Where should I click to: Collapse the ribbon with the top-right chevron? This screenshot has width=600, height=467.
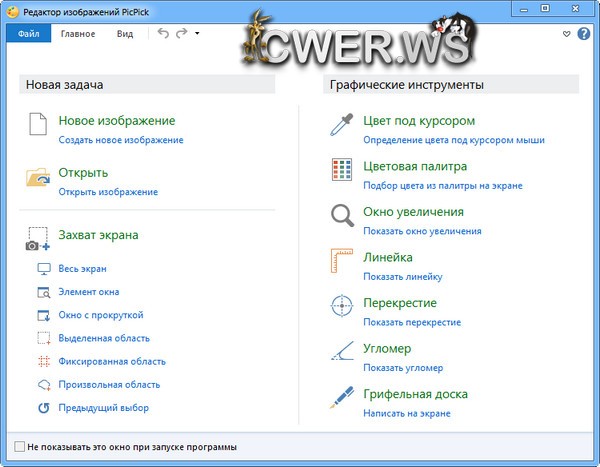pyautogui.click(x=567, y=34)
